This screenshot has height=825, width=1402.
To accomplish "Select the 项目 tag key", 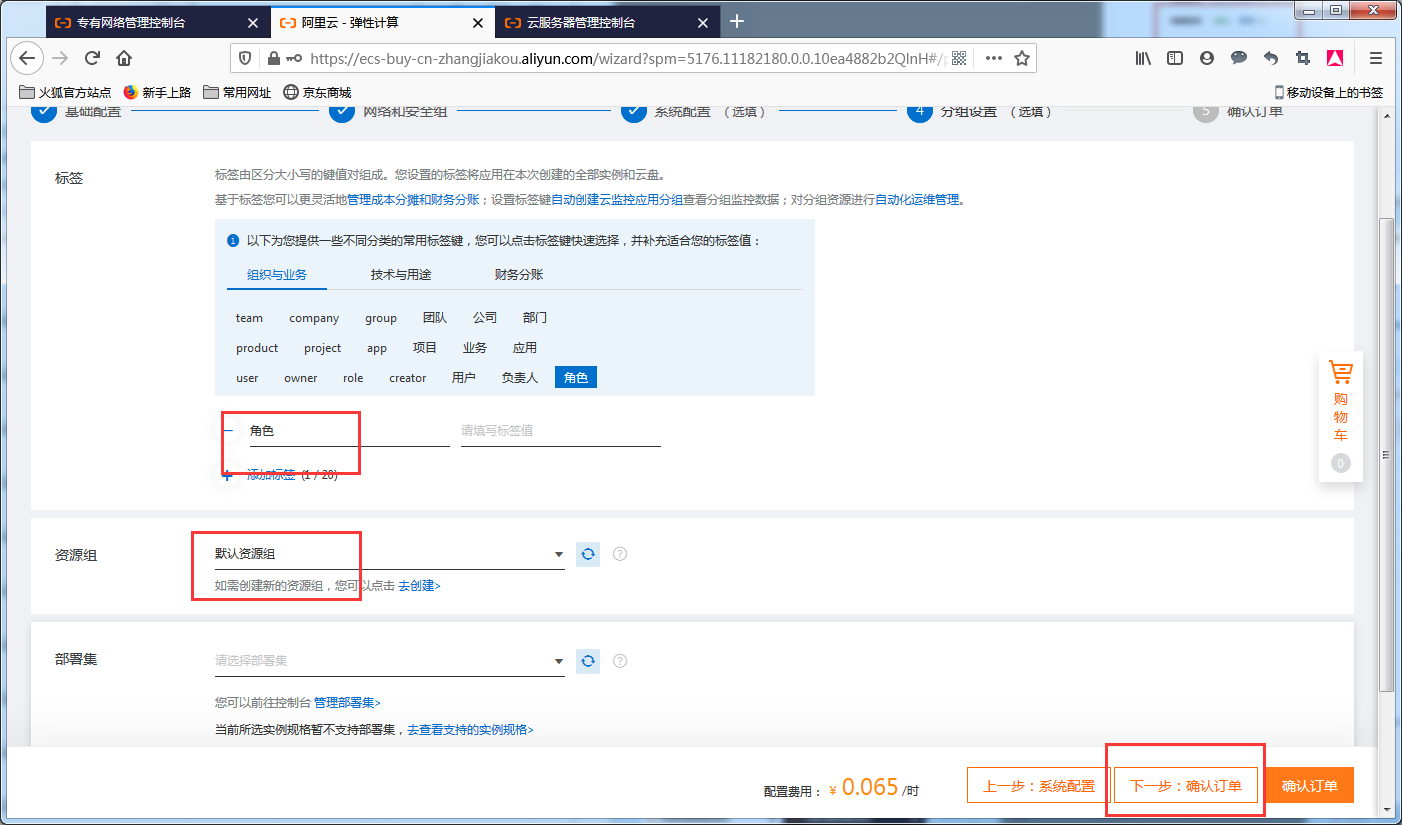I will [x=424, y=347].
